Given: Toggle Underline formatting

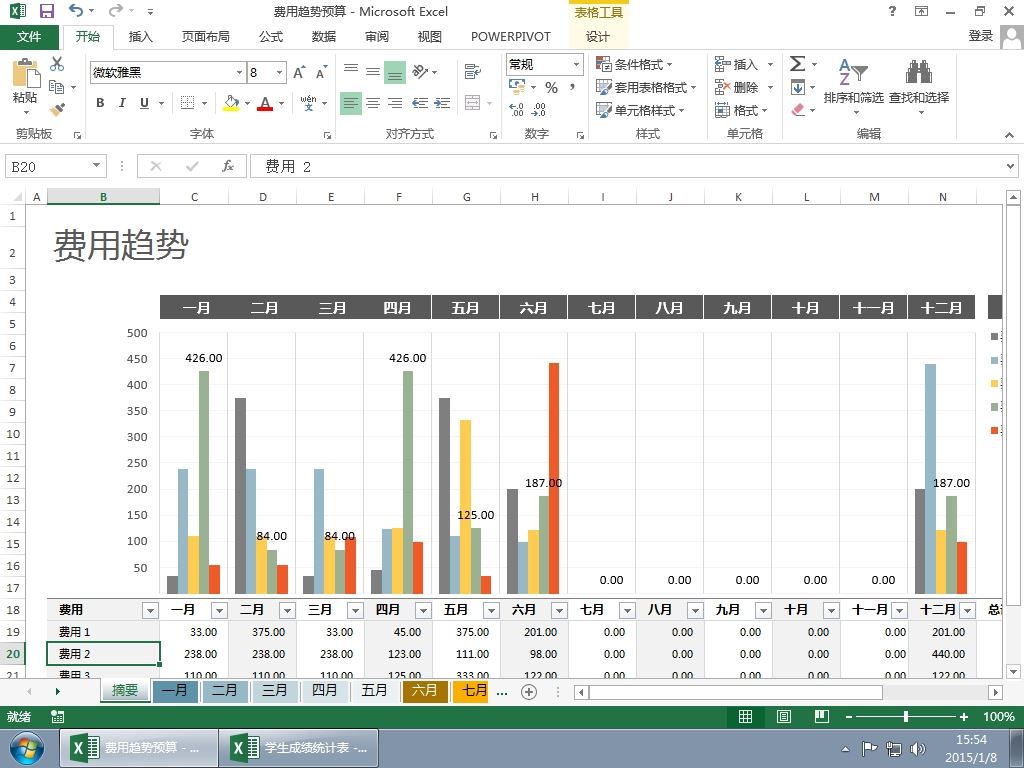Looking at the screenshot, I should coord(144,103).
